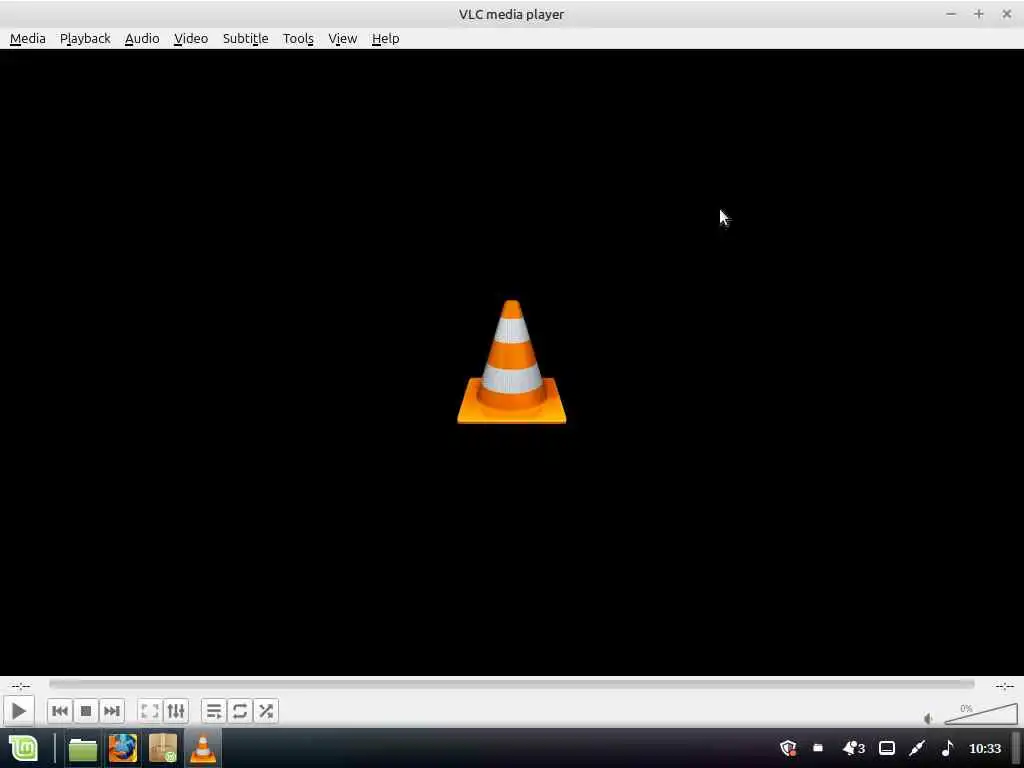Maximize the VLC window
The height and width of the screenshot is (768, 1024).
pos(978,14)
